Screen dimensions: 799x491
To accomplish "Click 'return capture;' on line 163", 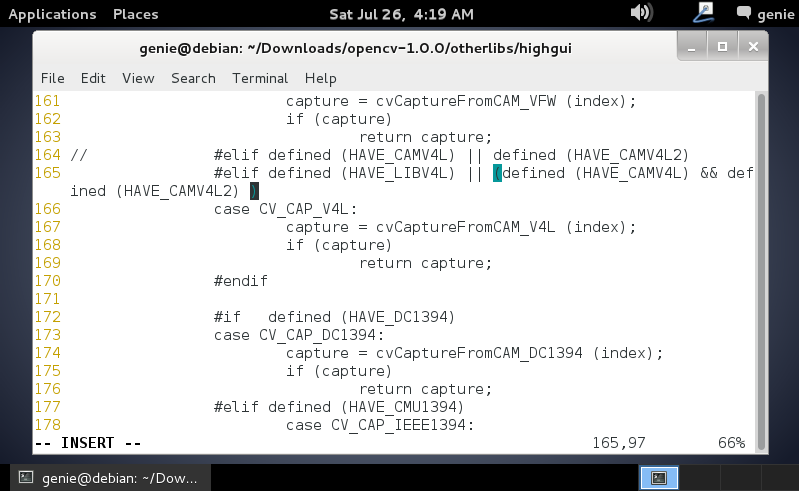I will pyautogui.click(x=425, y=137).
